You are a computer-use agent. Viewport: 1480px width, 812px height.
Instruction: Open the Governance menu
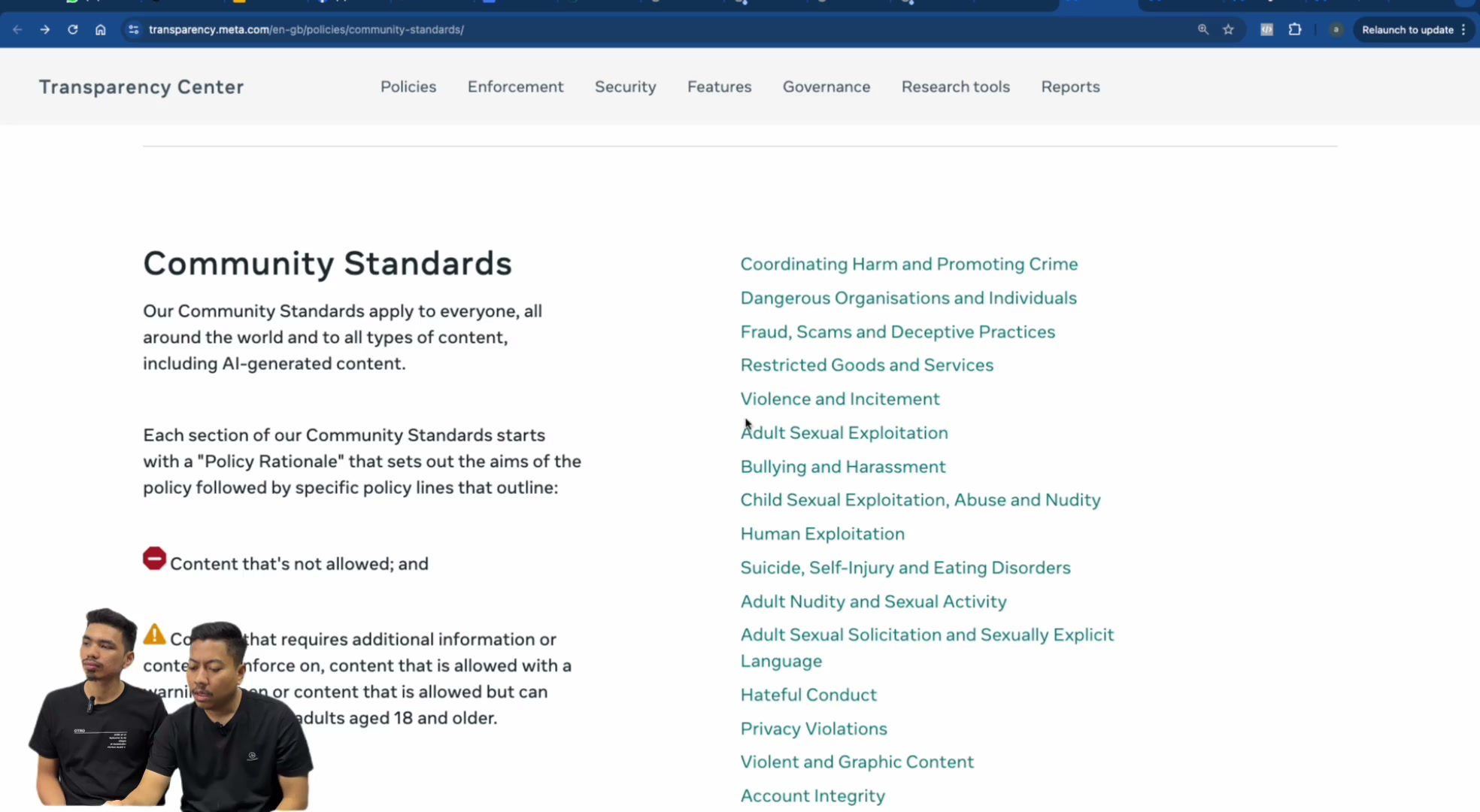point(826,86)
